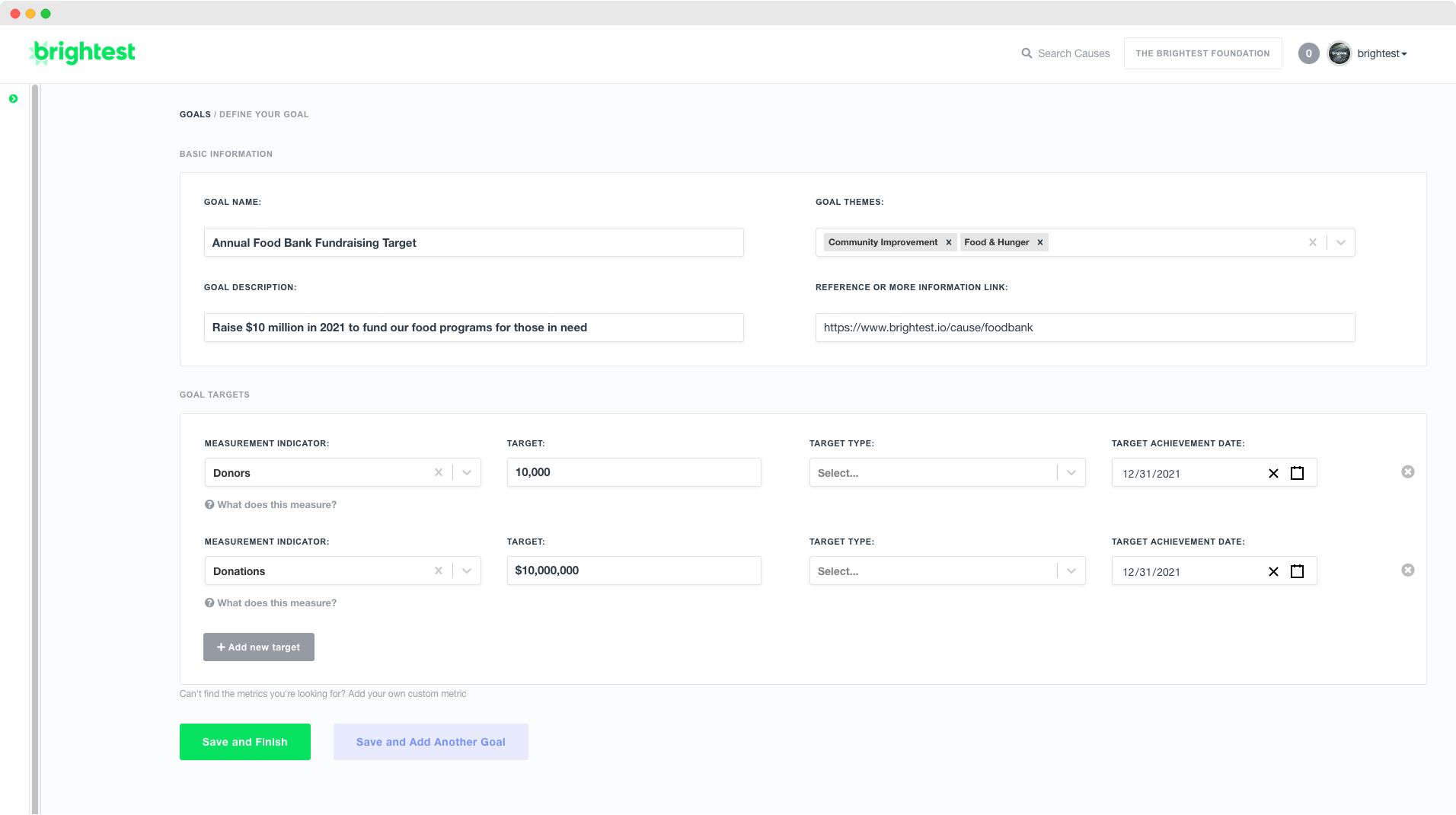1456x815 pixels.
Task: Click the brightest logo
Action: click(x=82, y=53)
